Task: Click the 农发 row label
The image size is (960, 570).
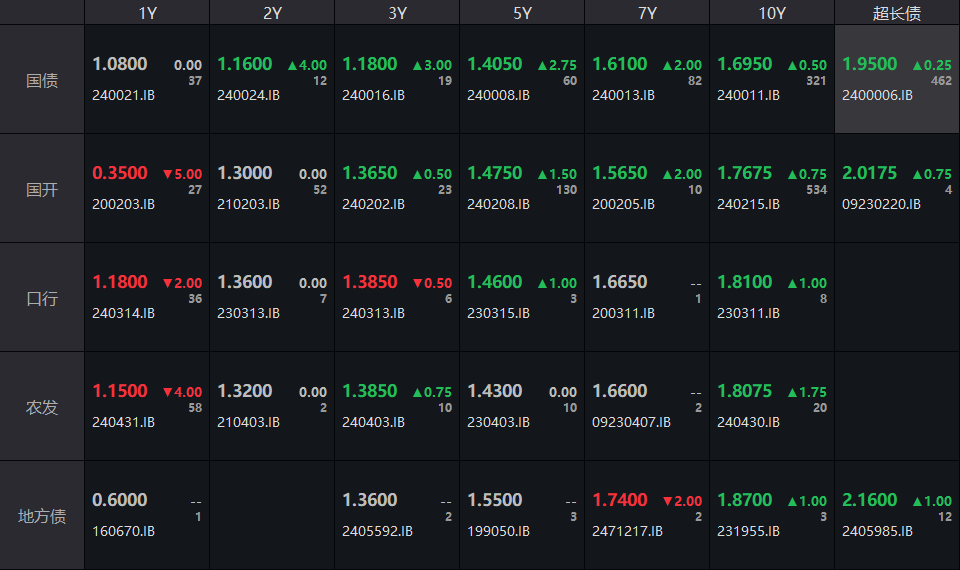Action: coord(42,407)
